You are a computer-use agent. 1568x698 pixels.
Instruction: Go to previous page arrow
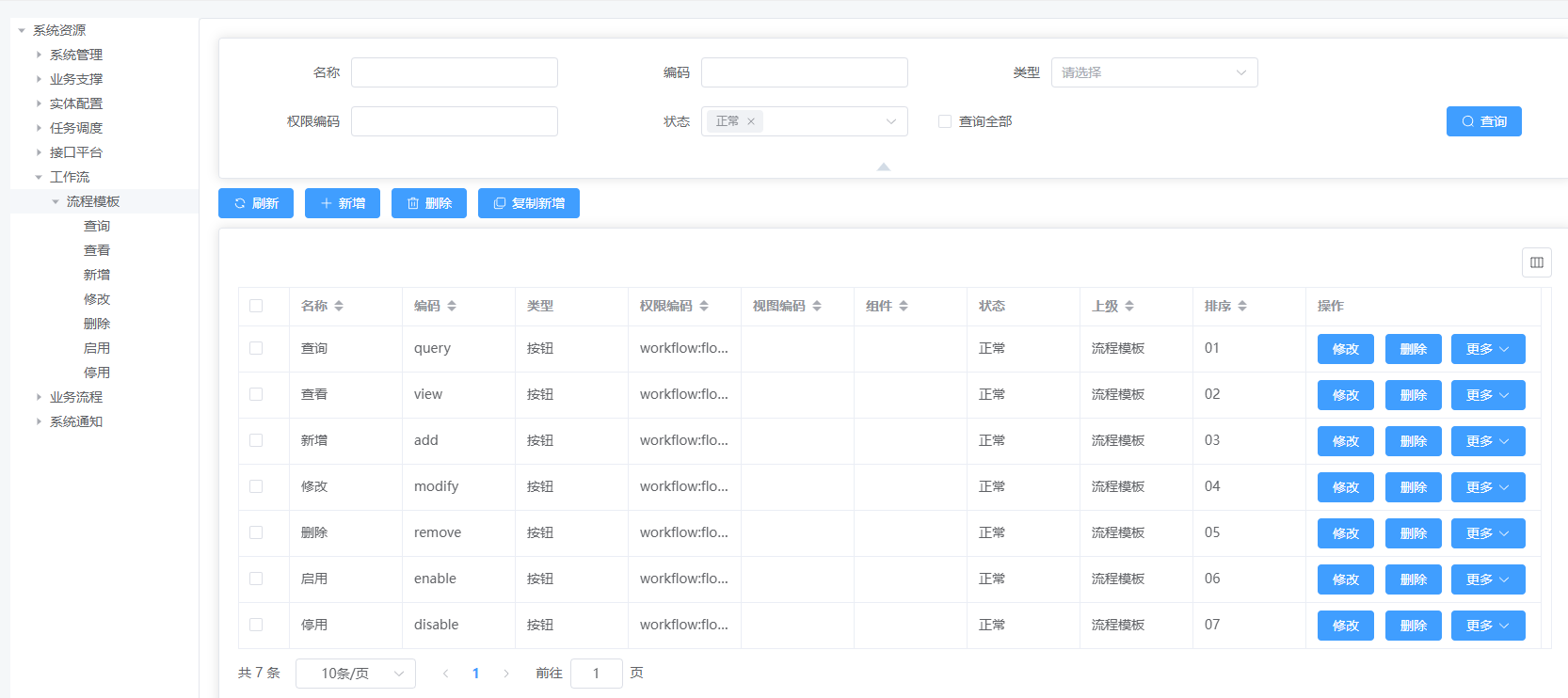(445, 674)
